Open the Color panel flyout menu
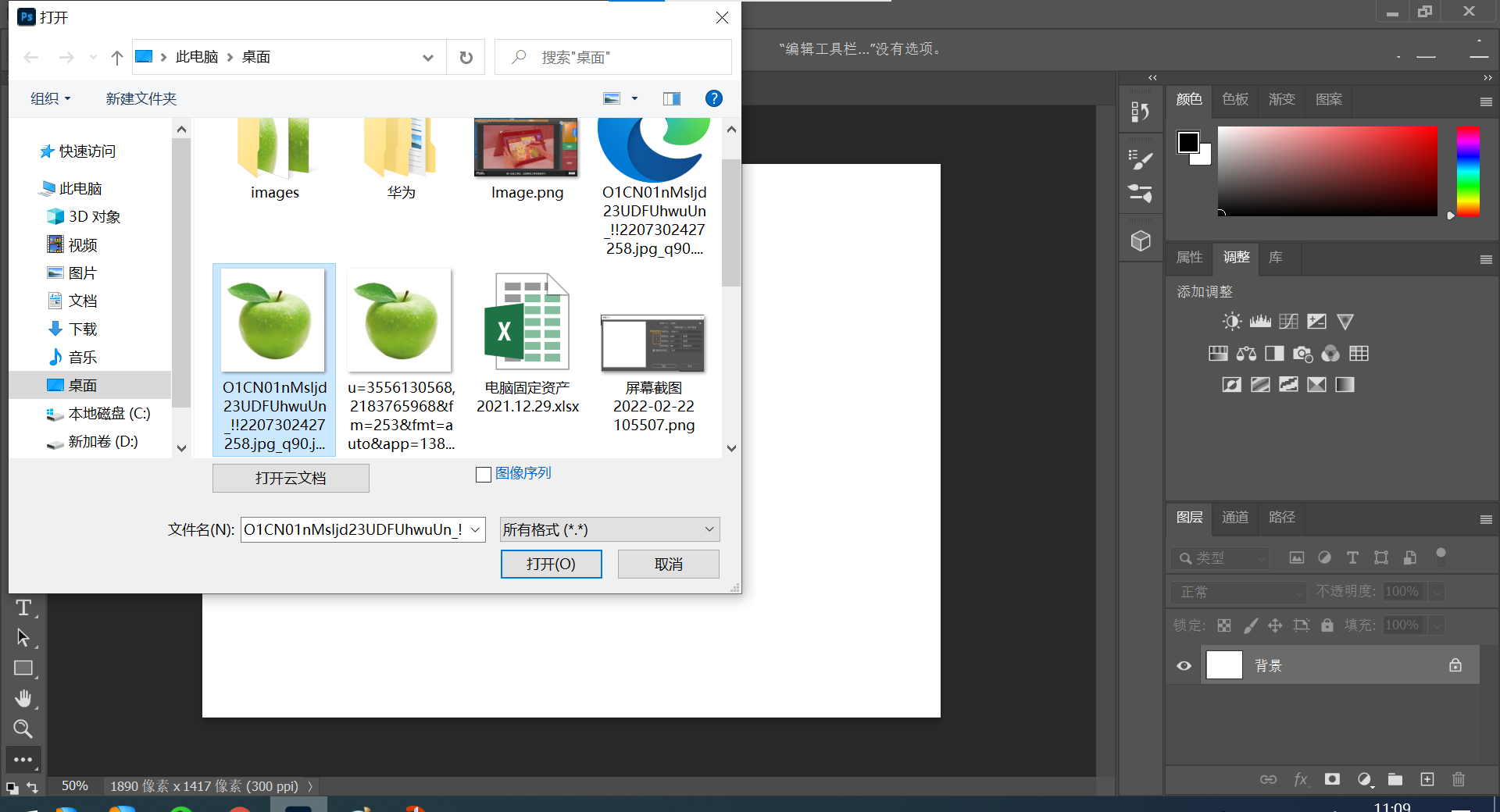The image size is (1500, 812). pyautogui.click(x=1486, y=101)
